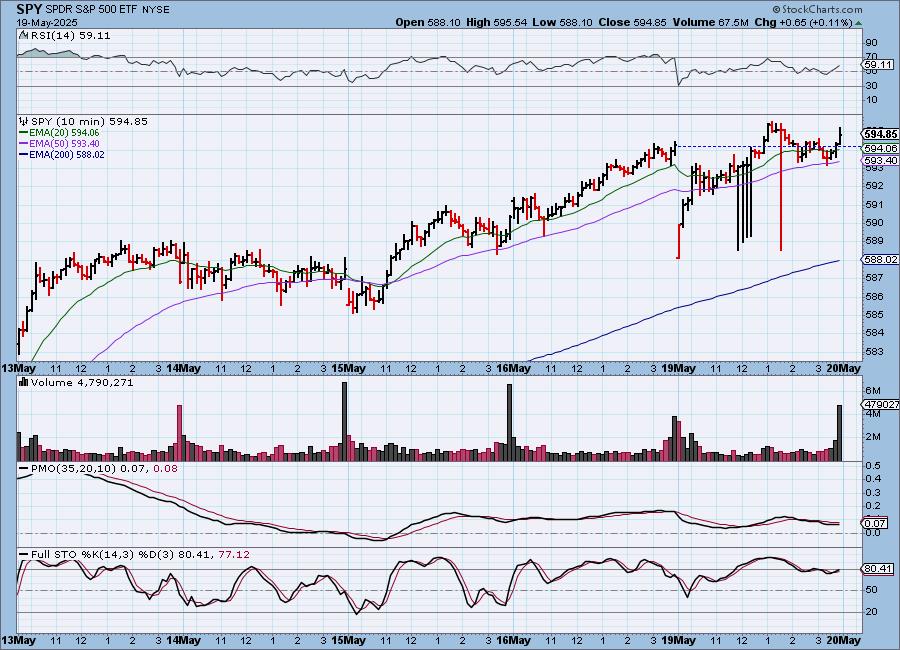The height and width of the screenshot is (650, 900).
Task: Click the 80.41 tag on the stochastic axis
Action: point(879,569)
